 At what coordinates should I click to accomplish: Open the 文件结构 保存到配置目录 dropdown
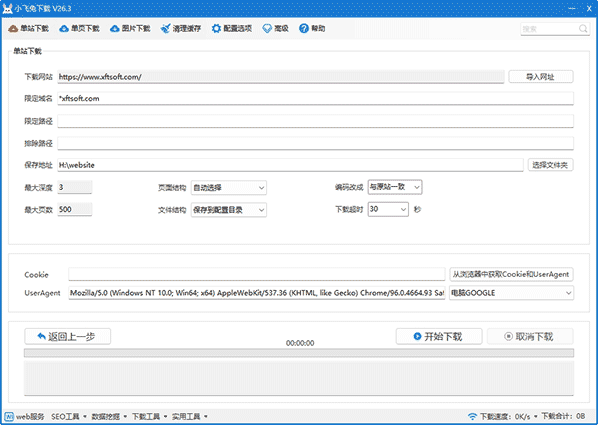click(229, 210)
